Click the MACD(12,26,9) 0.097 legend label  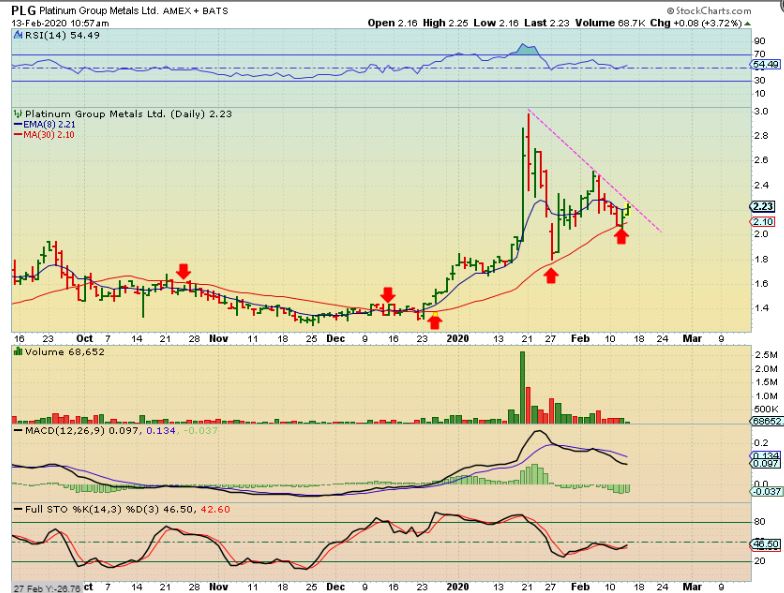pos(82,430)
